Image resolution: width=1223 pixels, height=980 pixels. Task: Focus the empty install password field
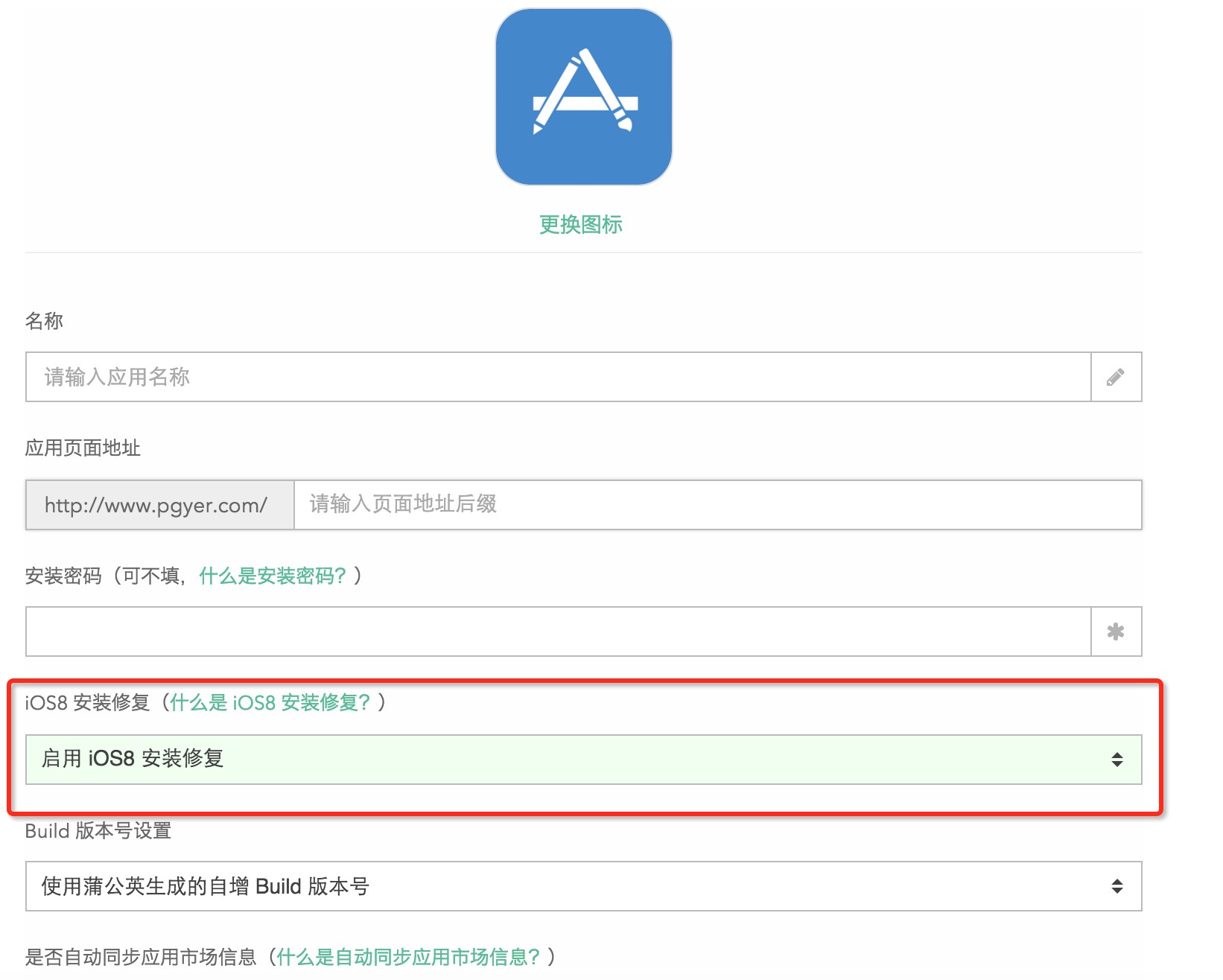coord(558,631)
